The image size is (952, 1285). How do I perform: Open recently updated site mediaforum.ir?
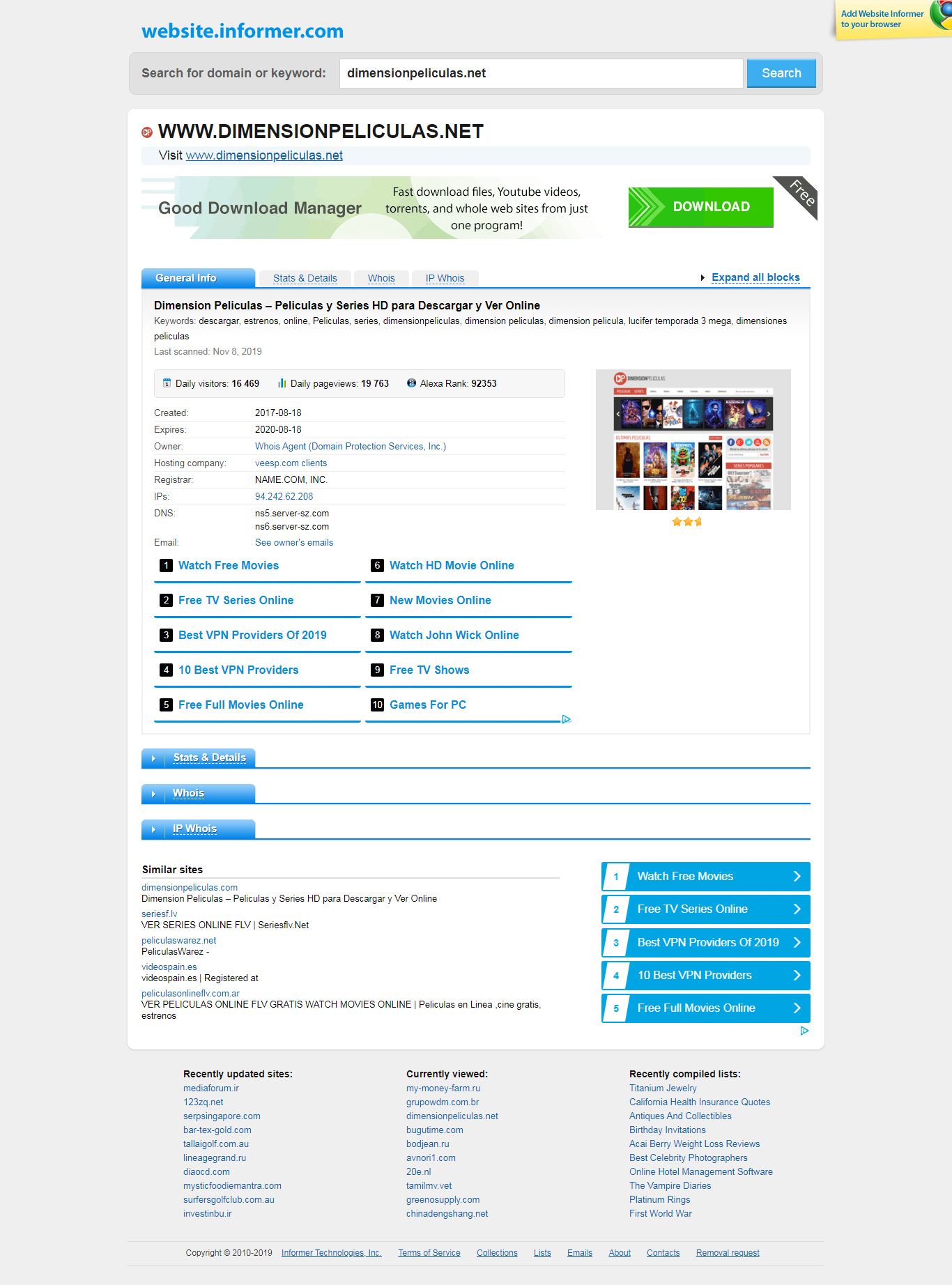click(211, 1088)
